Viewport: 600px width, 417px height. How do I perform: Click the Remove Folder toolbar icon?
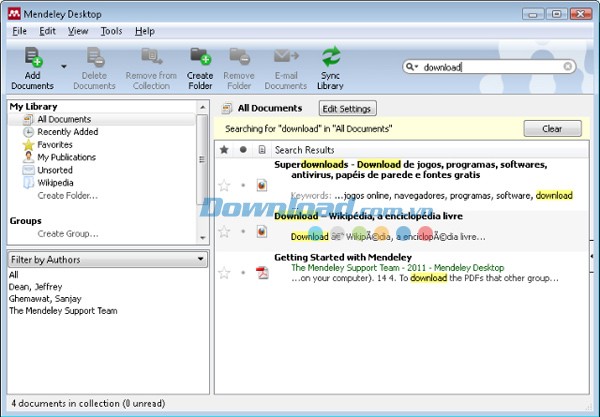[240, 56]
